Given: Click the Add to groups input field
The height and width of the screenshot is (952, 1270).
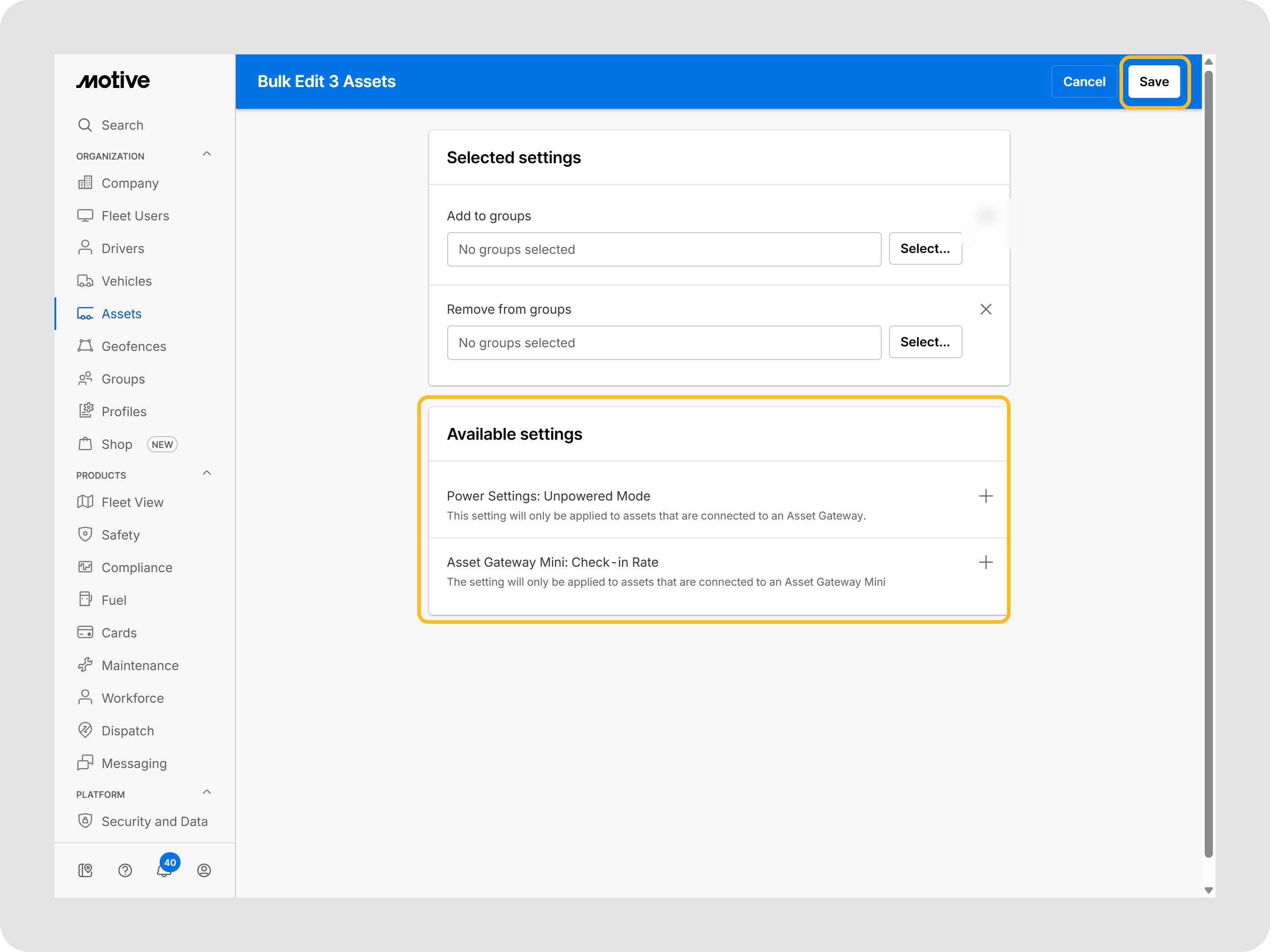Looking at the screenshot, I should point(664,249).
